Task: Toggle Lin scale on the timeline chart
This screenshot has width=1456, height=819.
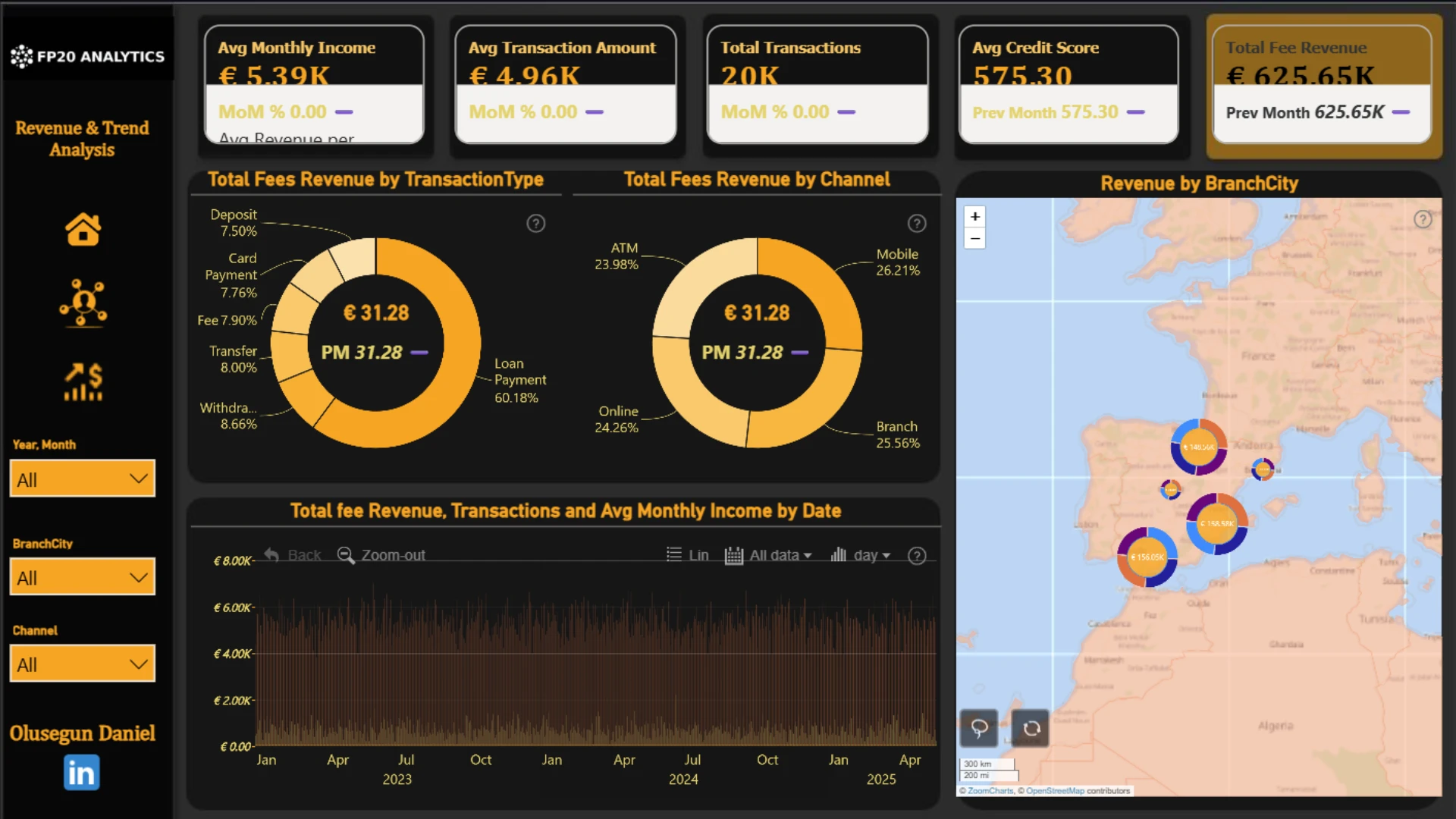Action: click(x=688, y=555)
